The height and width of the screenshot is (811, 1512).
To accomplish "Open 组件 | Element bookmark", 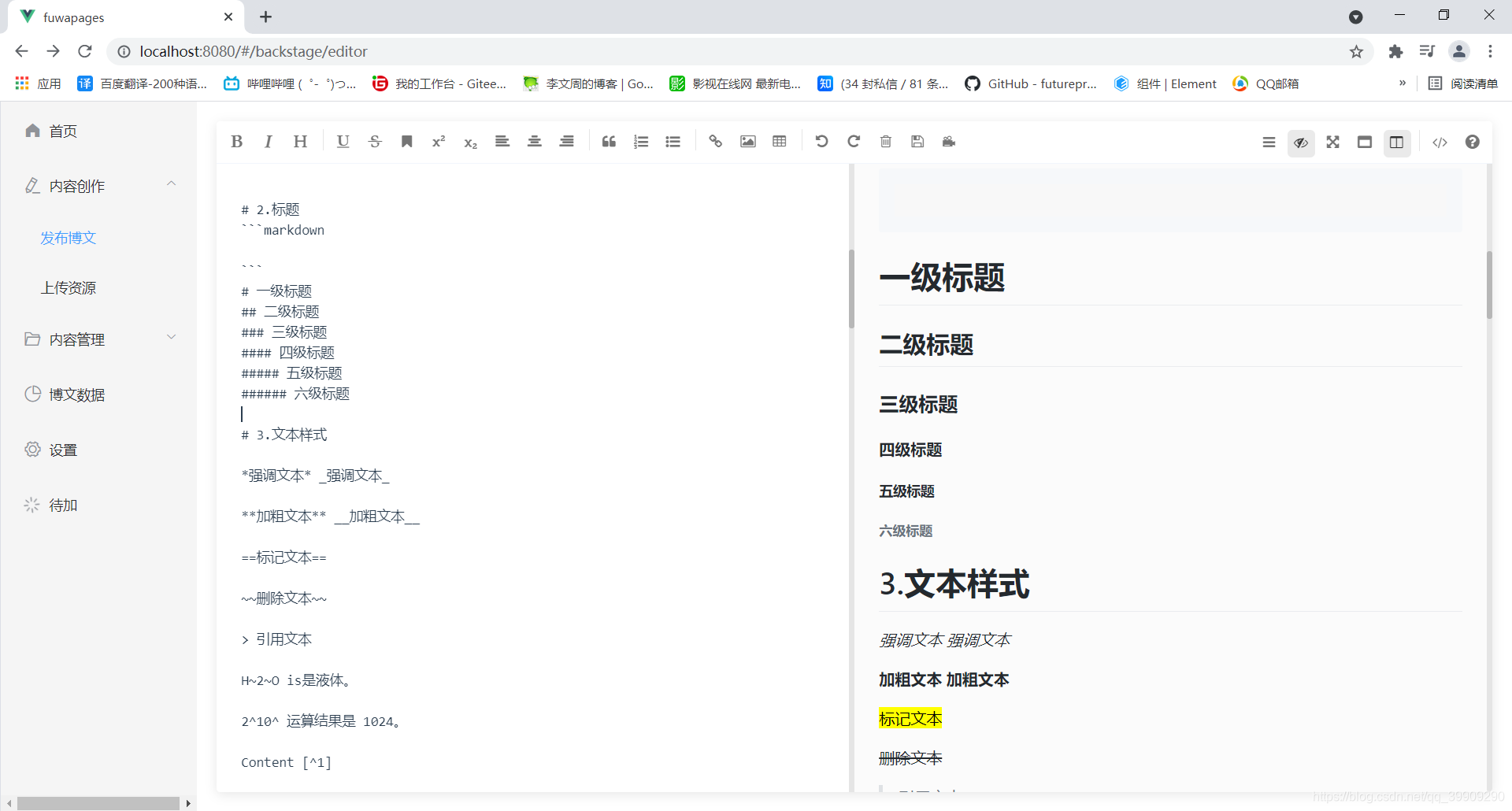I will [x=1165, y=83].
